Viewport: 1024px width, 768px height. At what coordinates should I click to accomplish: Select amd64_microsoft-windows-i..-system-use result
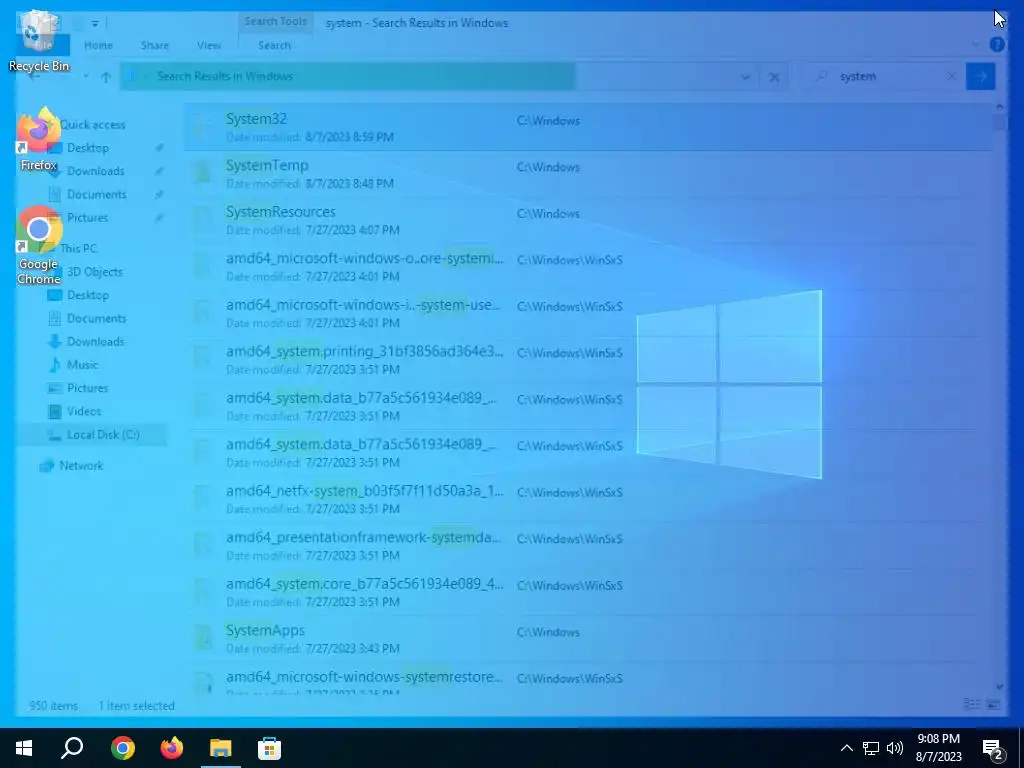click(x=588, y=313)
